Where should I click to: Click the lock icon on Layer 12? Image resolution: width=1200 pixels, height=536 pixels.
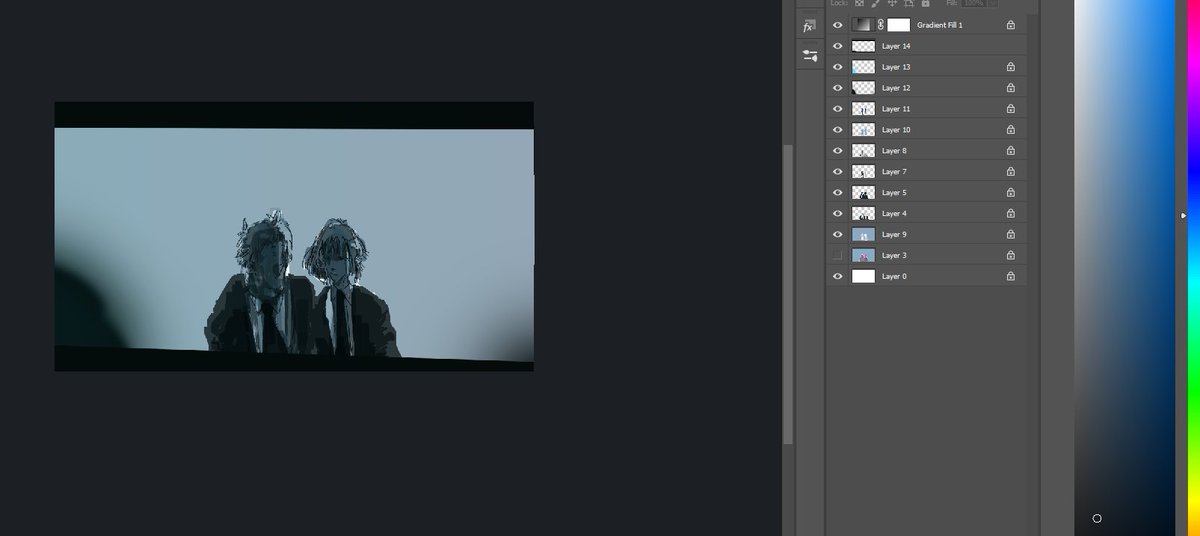coord(1011,88)
